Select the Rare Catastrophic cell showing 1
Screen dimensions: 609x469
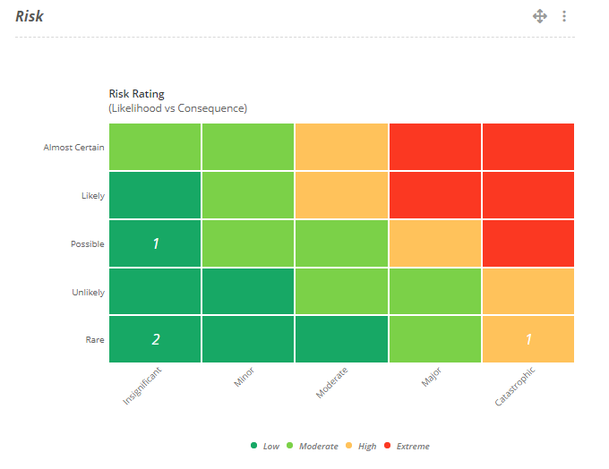coord(528,339)
